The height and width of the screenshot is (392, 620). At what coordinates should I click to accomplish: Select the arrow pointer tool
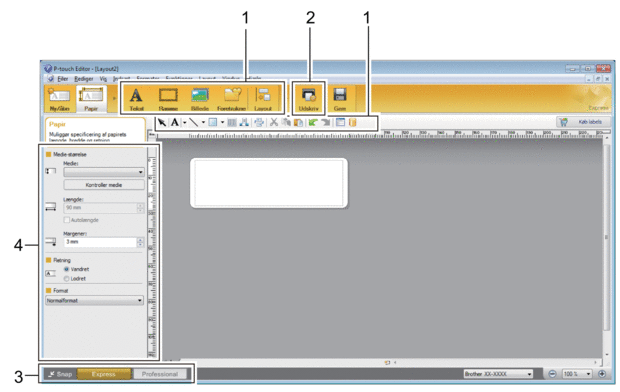[162, 123]
